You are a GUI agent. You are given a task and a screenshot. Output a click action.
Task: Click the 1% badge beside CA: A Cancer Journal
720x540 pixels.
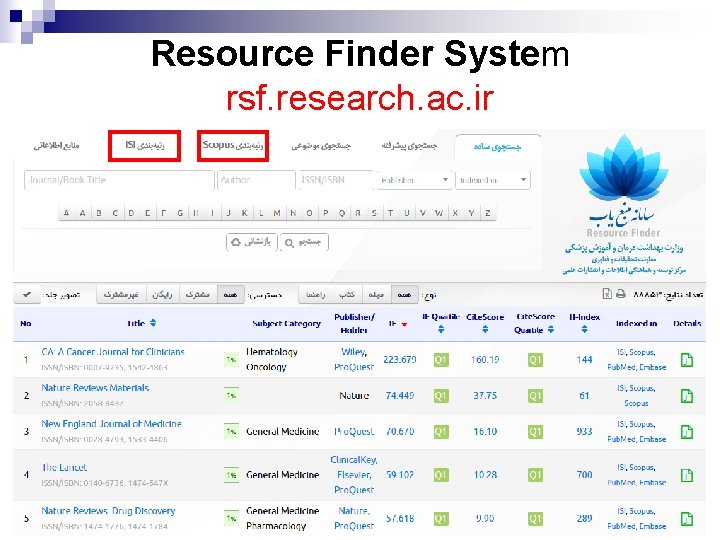coord(231,360)
